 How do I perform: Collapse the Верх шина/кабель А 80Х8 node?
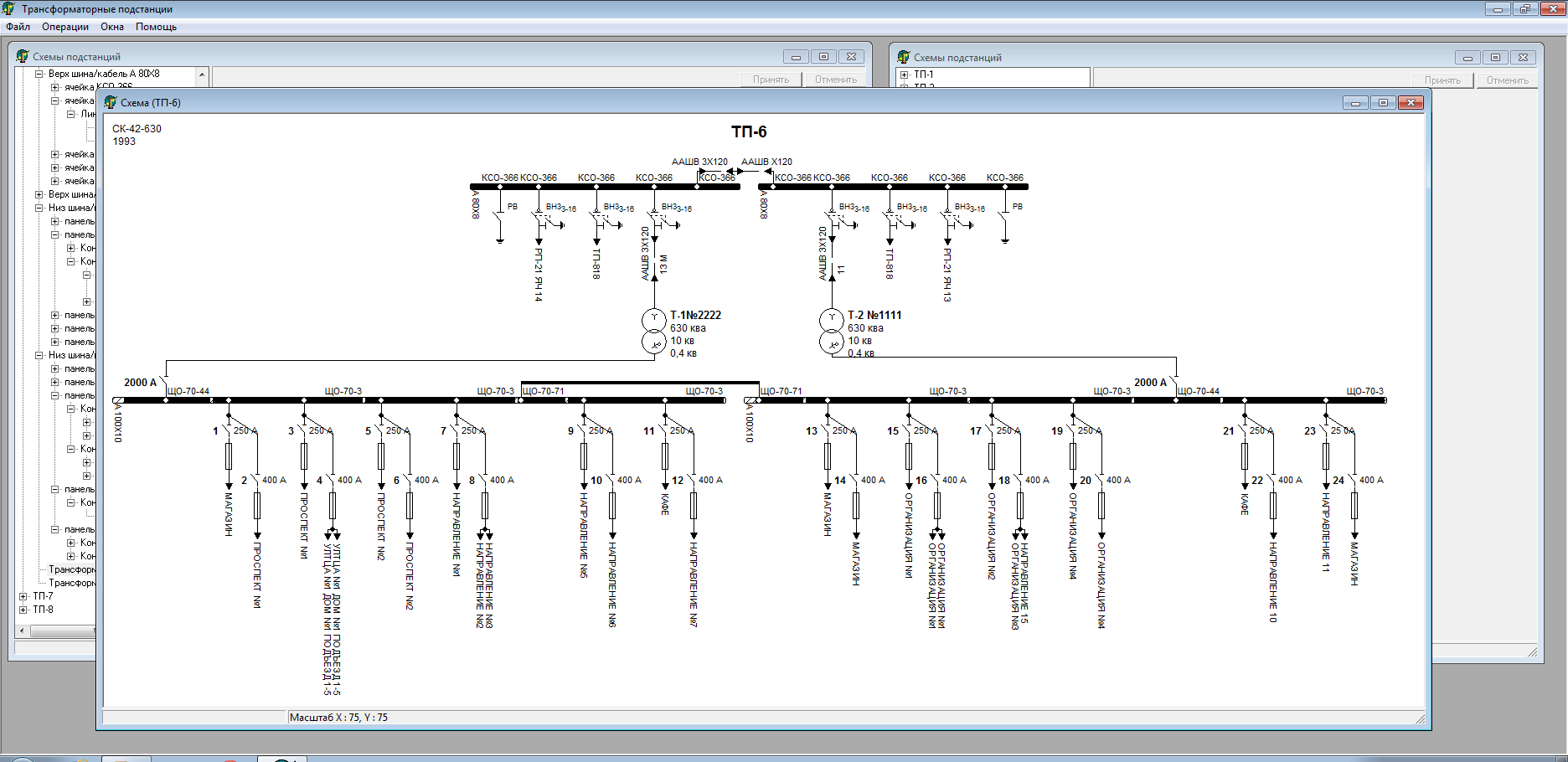pyautogui.click(x=39, y=74)
